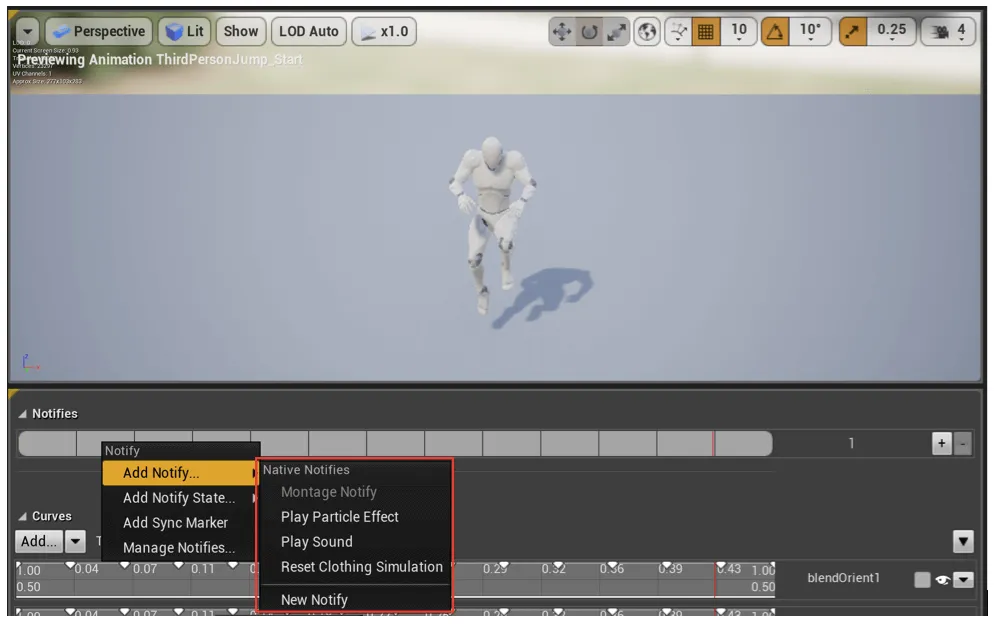Select the translate (move) gizmo tool
Image resolution: width=995 pixels, height=624 pixels.
click(562, 31)
